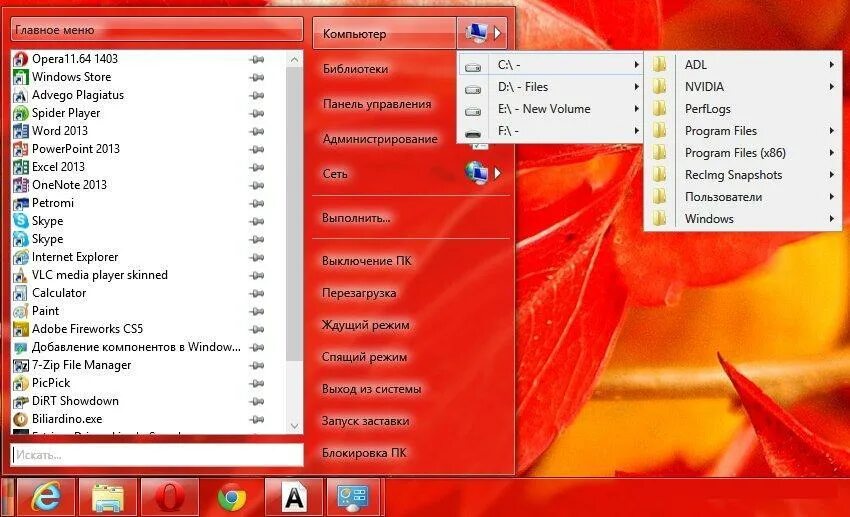This screenshot has width=850, height=517.
Task: Toggle the pin next to Word 2013
Action: coord(257,131)
